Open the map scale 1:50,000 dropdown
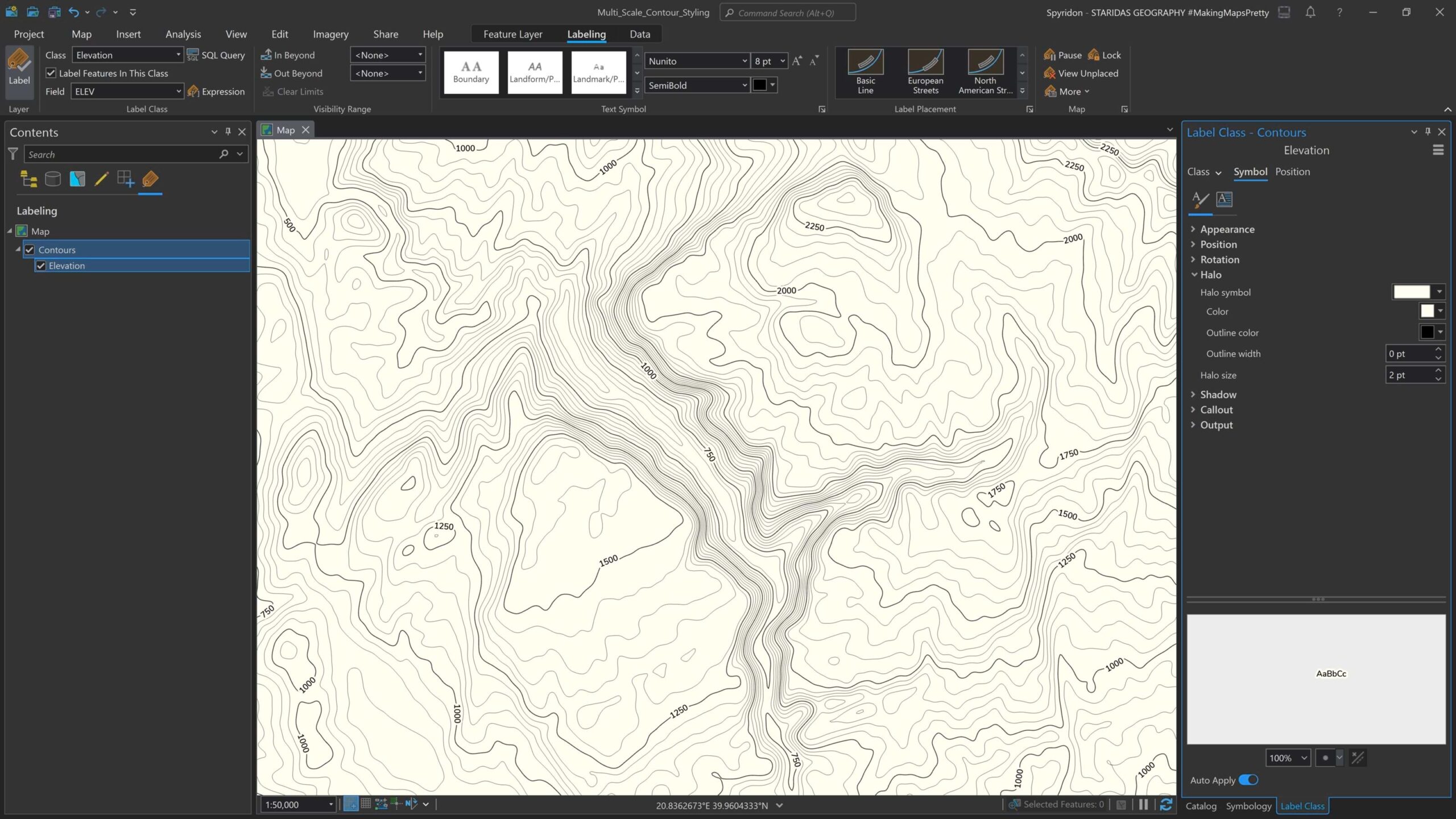 pyautogui.click(x=330, y=804)
